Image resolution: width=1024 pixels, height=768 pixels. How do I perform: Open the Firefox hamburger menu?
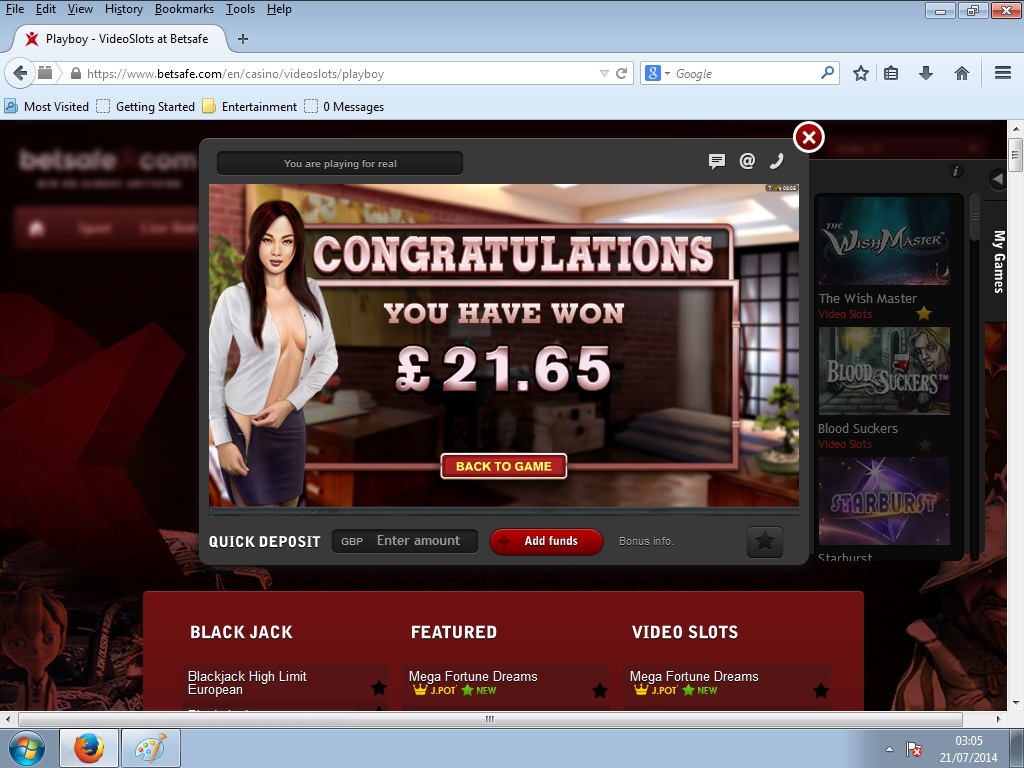1002,73
